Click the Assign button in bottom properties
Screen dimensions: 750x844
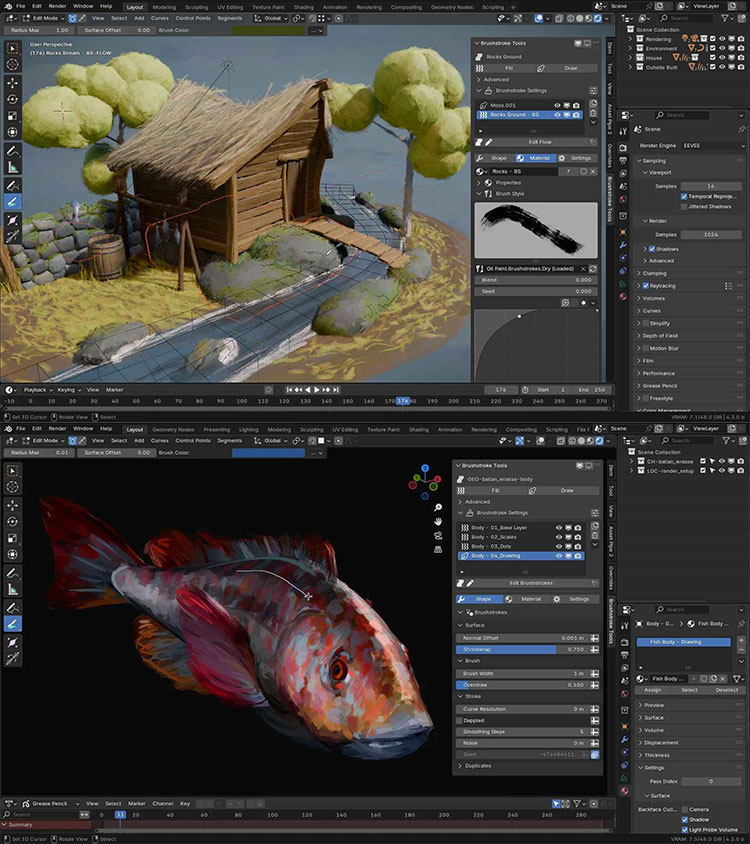coord(653,690)
